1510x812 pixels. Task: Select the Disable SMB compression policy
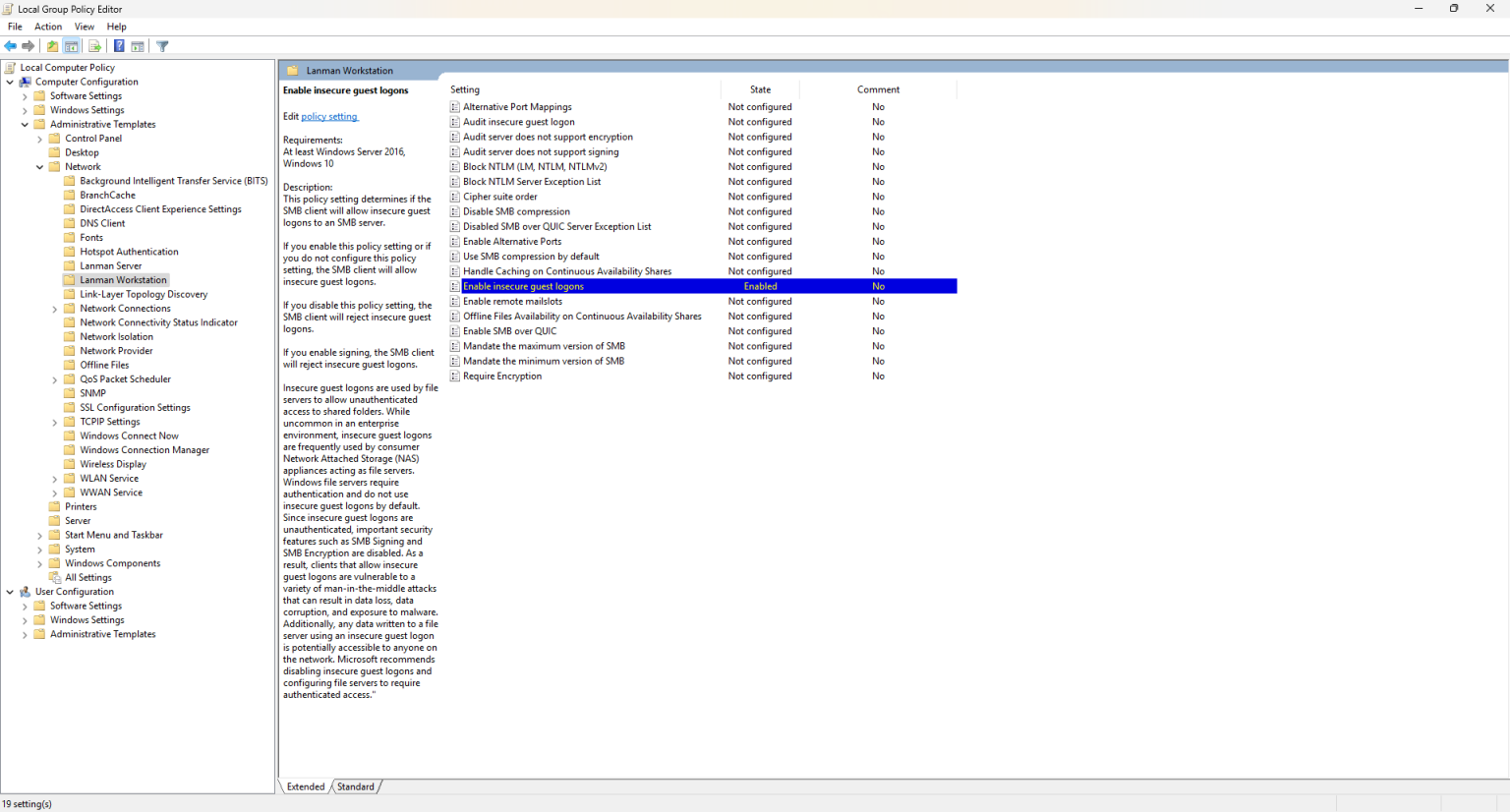518,211
